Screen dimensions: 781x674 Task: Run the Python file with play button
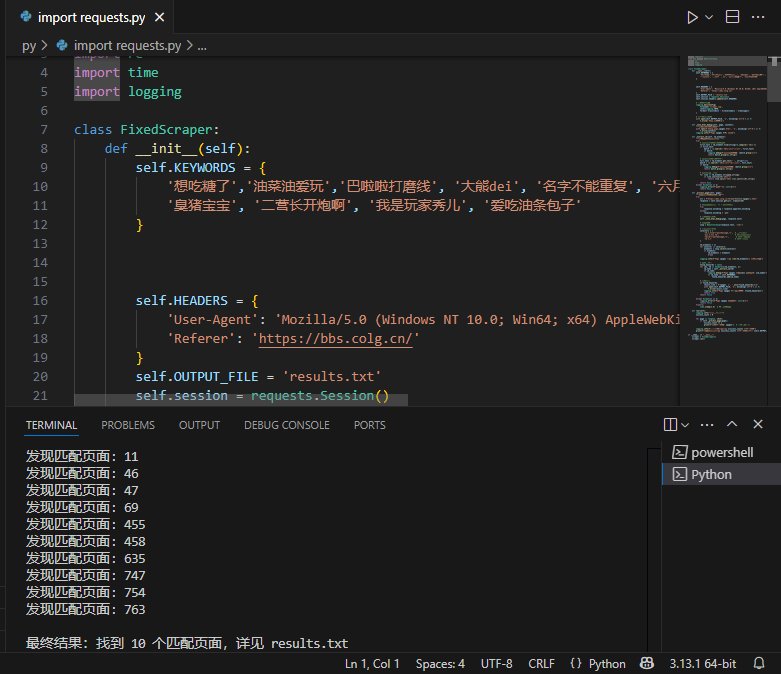tap(691, 17)
